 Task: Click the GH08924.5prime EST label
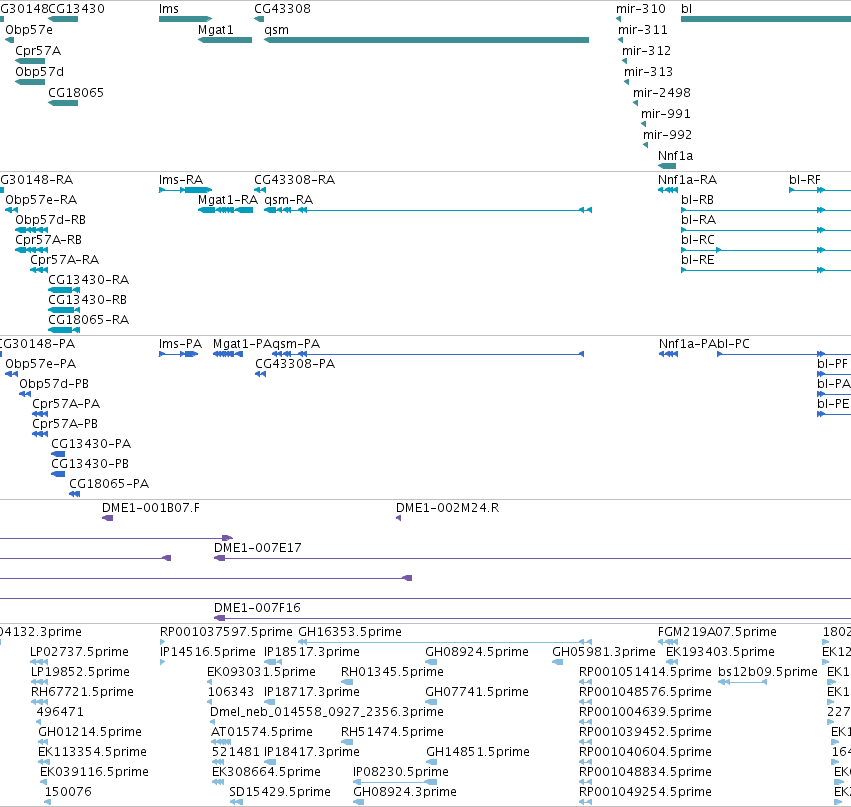point(477,652)
